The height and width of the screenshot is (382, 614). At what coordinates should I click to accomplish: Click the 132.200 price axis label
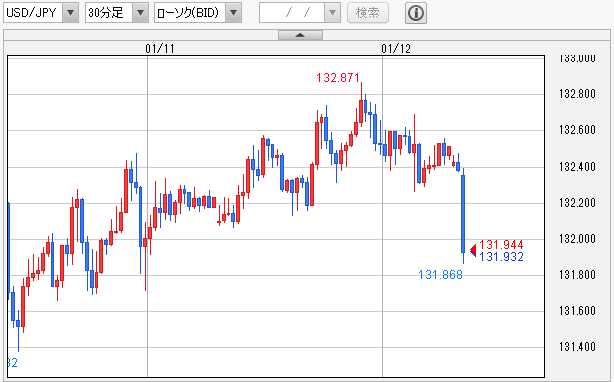(x=577, y=203)
